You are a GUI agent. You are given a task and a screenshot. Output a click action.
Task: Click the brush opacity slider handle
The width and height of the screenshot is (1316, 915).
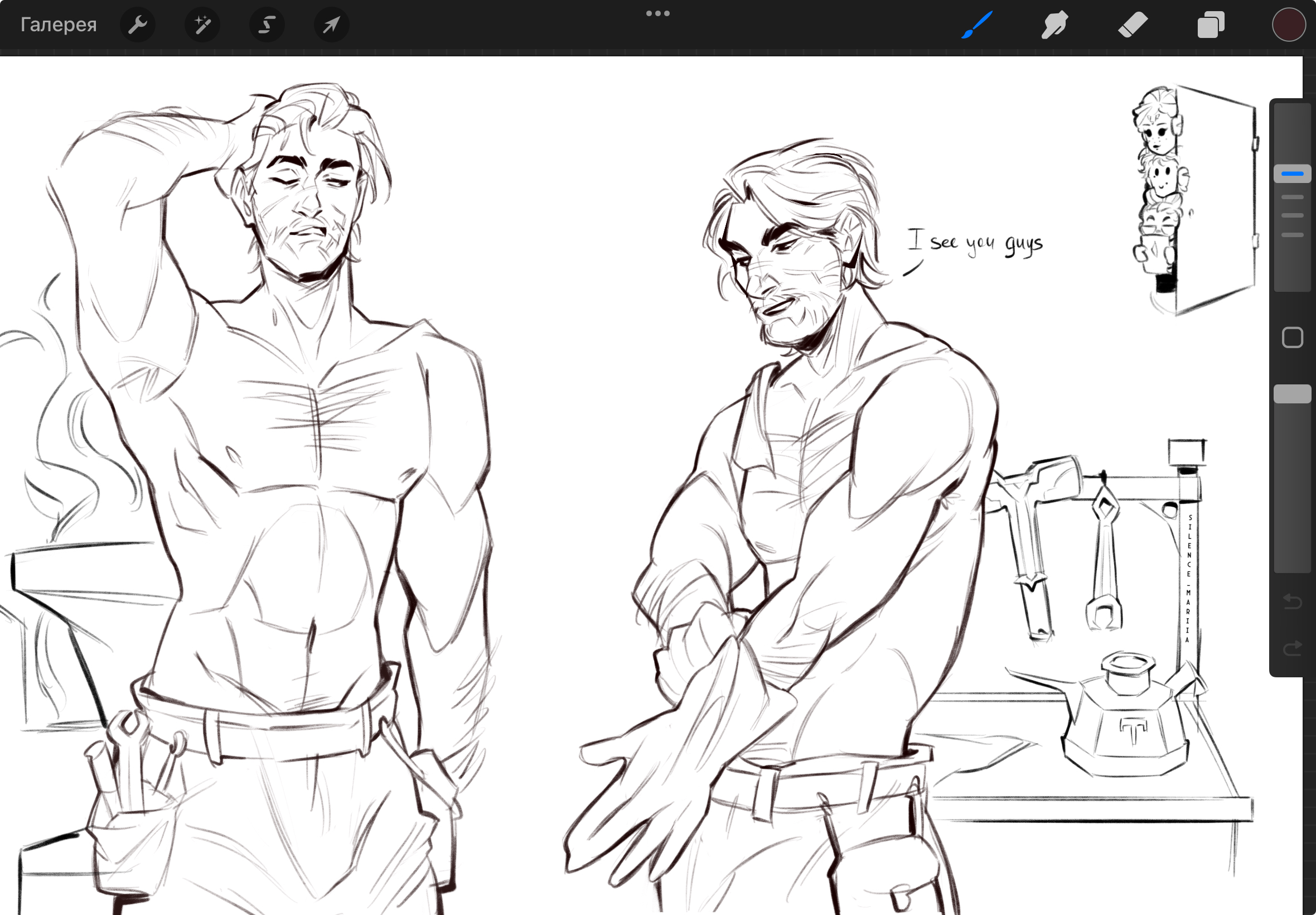[x=1293, y=394]
